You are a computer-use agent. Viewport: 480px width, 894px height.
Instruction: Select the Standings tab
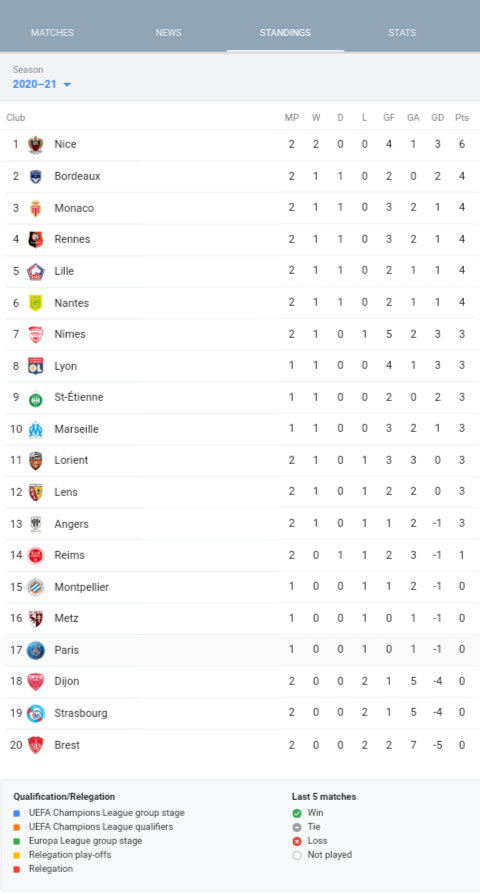click(x=285, y=32)
